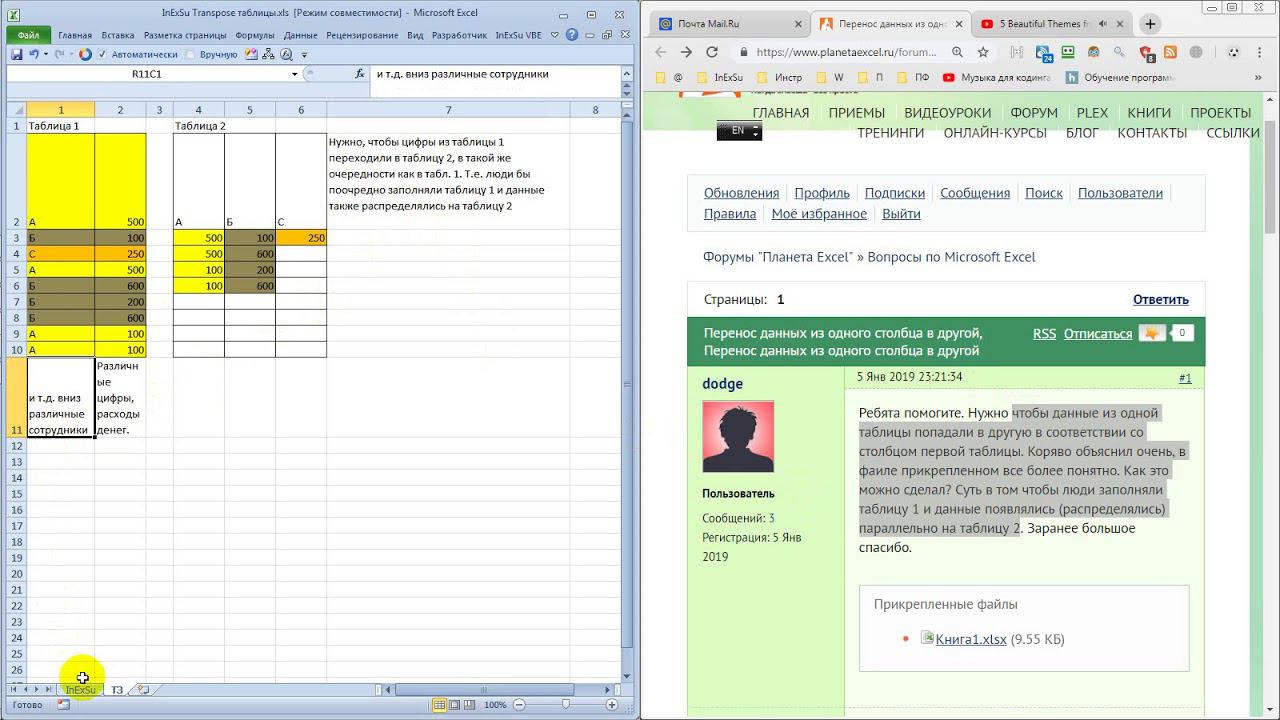Reload the browser page
1280x720 pixels.
click(x=713, y=52)
